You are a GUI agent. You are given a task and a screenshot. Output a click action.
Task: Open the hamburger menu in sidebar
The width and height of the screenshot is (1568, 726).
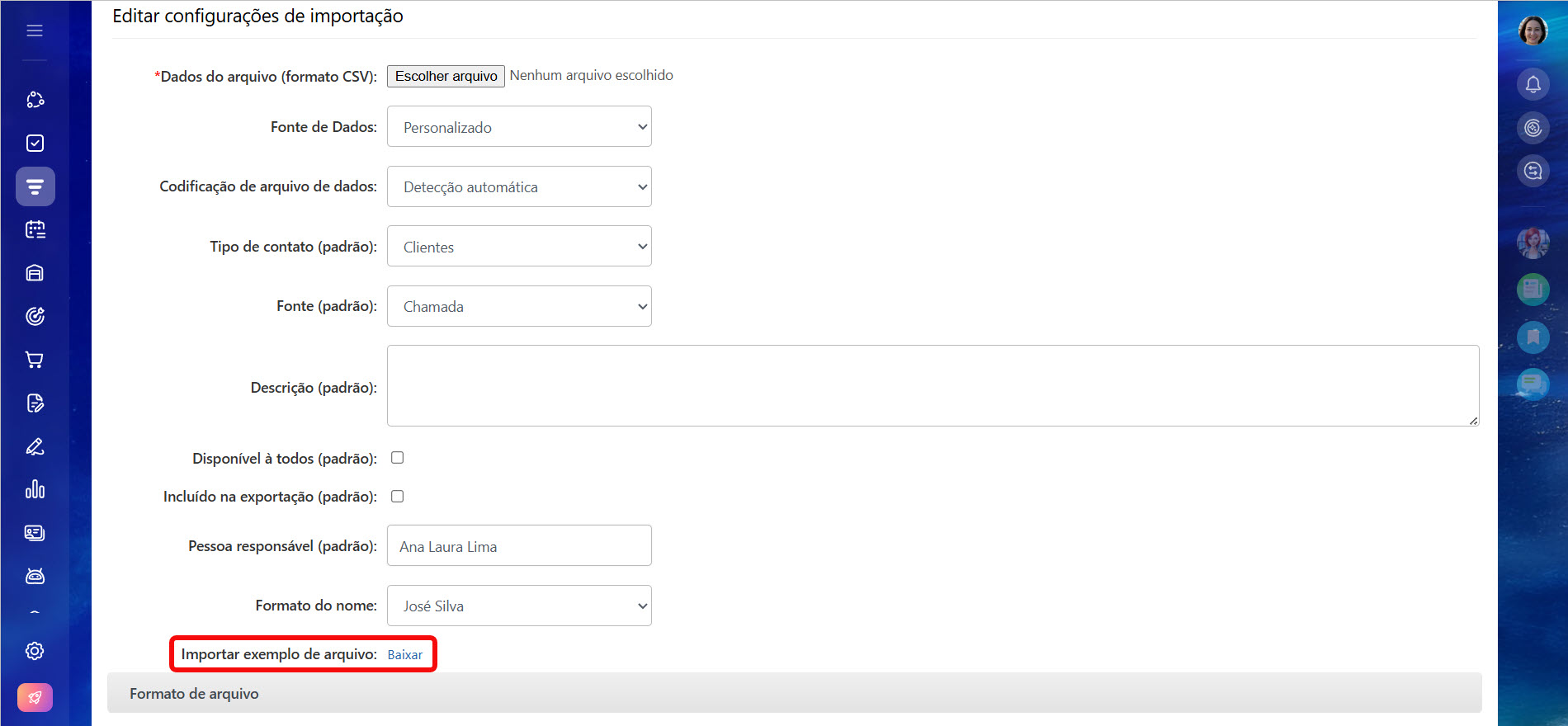point(35,31)
